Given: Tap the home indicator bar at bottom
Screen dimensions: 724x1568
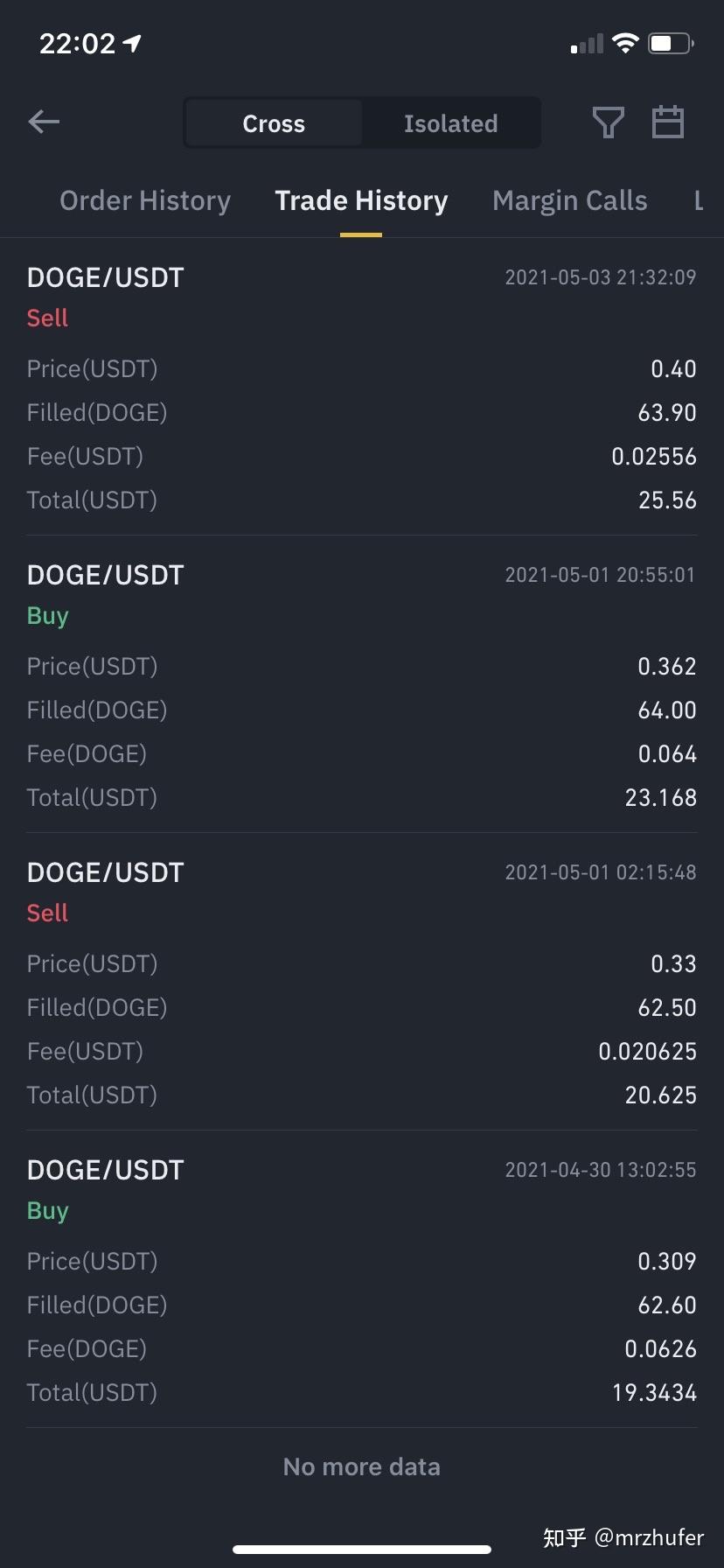Looking at the screenshot, I should (x=361, y=1550).
